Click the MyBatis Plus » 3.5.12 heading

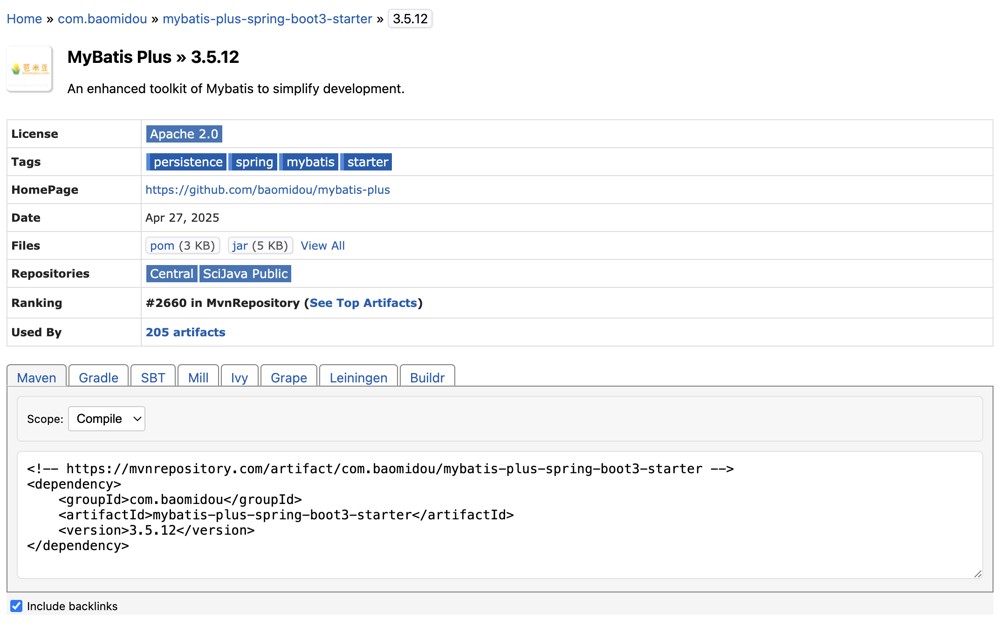coord(153,57)
